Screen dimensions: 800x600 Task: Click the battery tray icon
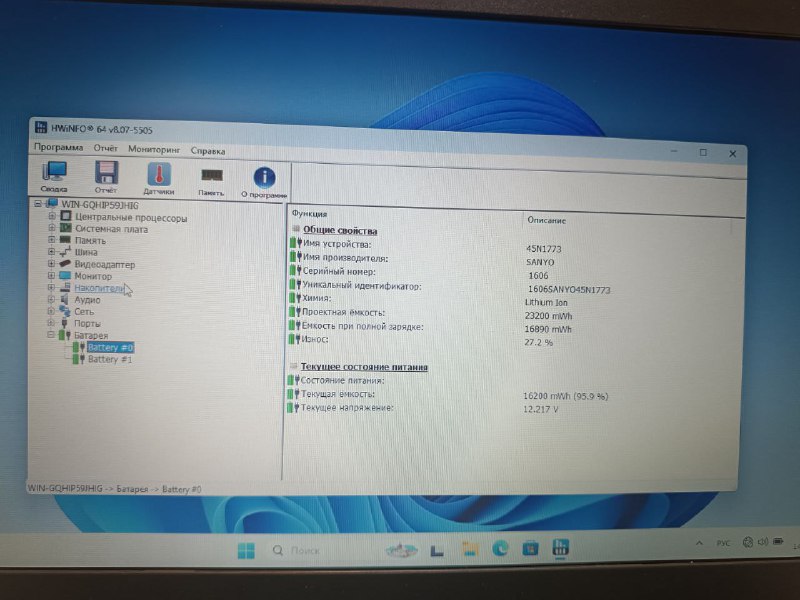click(x=778, y=541)
